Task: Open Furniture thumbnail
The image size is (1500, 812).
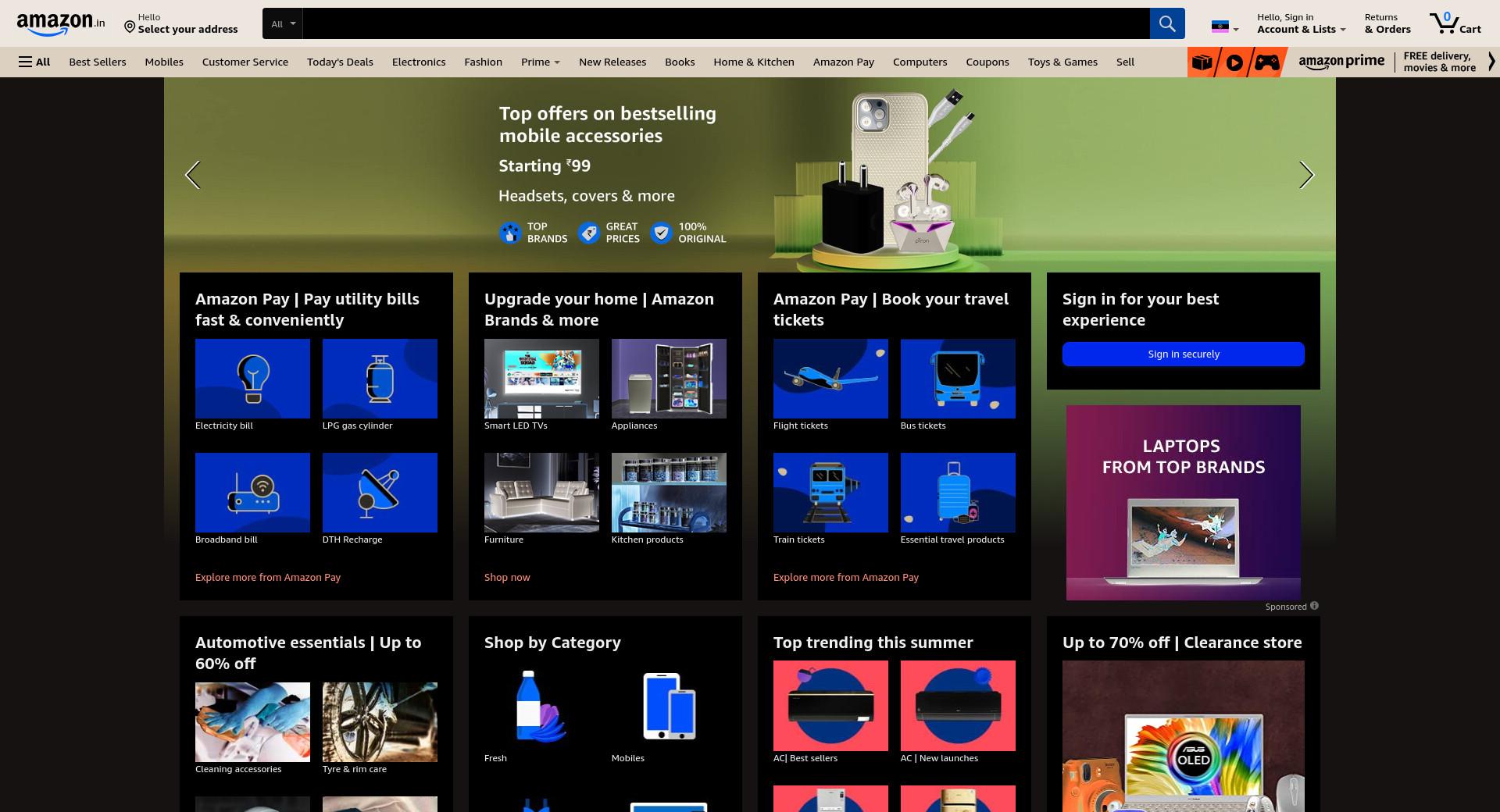Action: pos(541,493)
